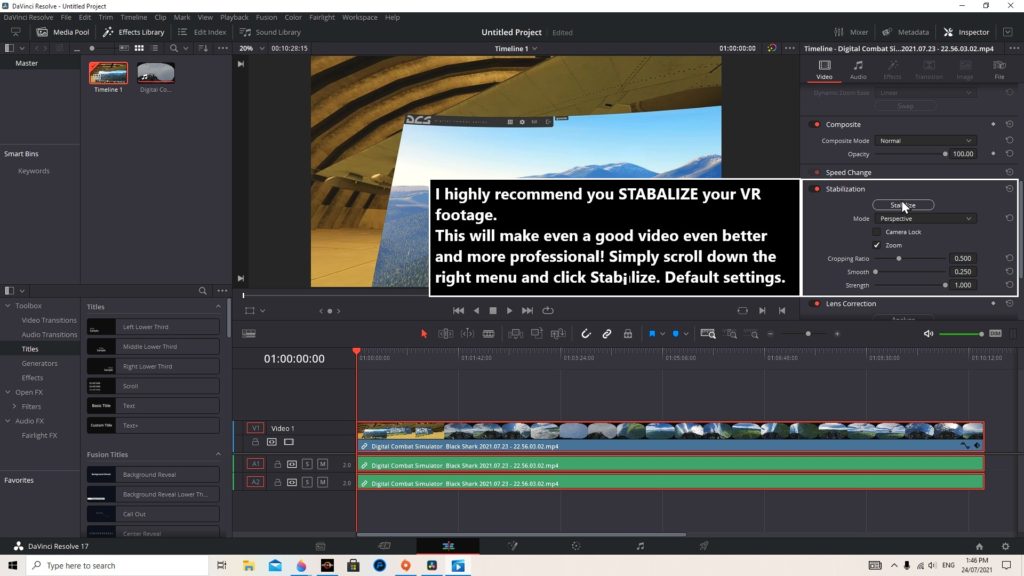
Task: Toggle the Position Lock padlock icon
Action: [628, 334]
